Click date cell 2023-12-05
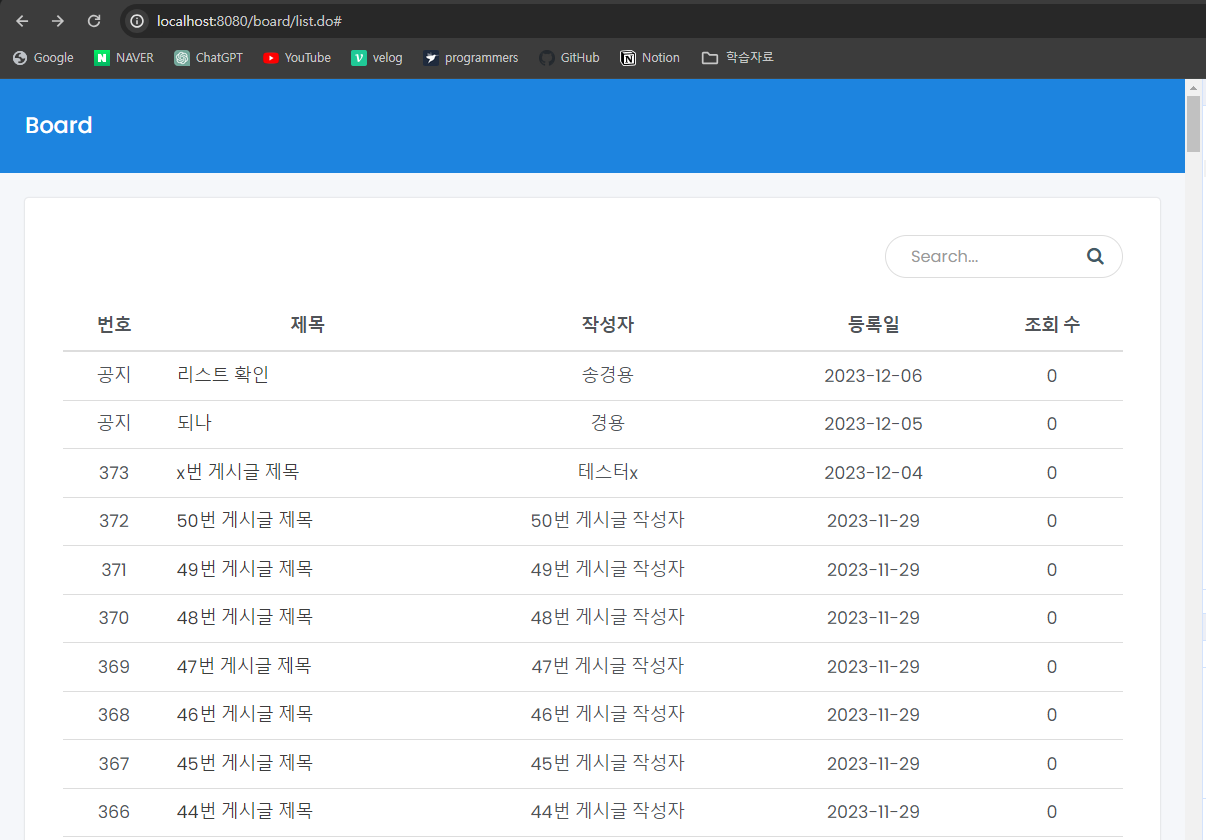Viewport: 1206px width, 840px height. 873,424
